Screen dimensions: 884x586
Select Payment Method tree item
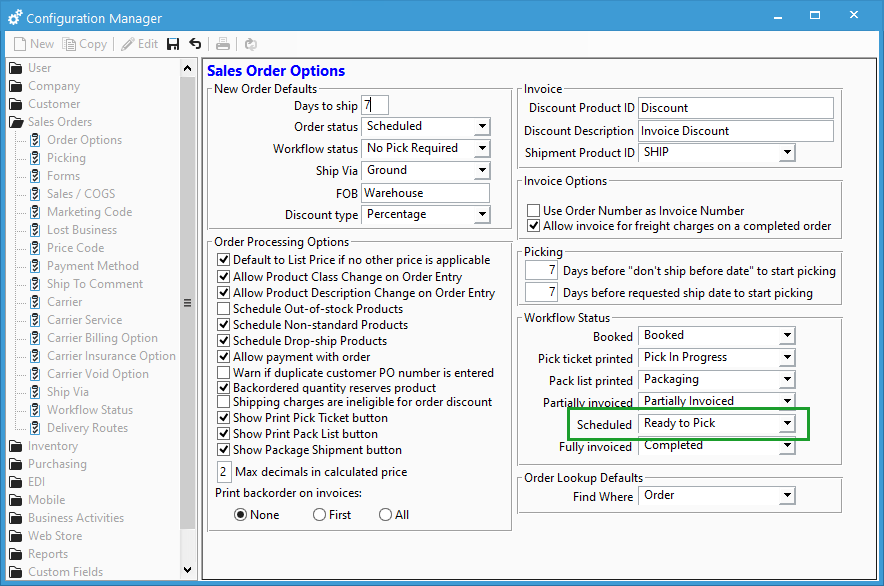point(85,267)
